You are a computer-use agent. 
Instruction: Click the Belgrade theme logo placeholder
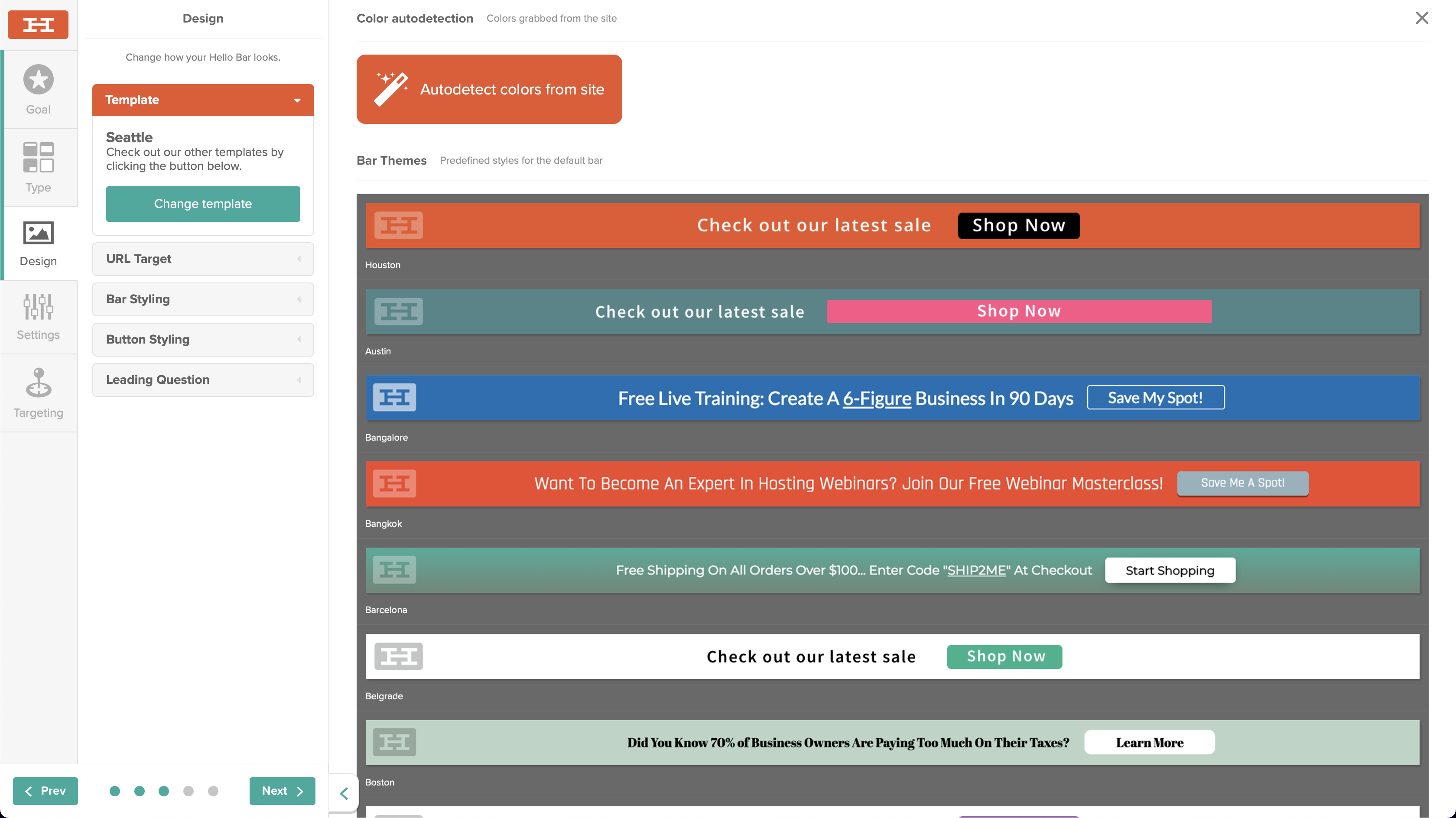399,656
